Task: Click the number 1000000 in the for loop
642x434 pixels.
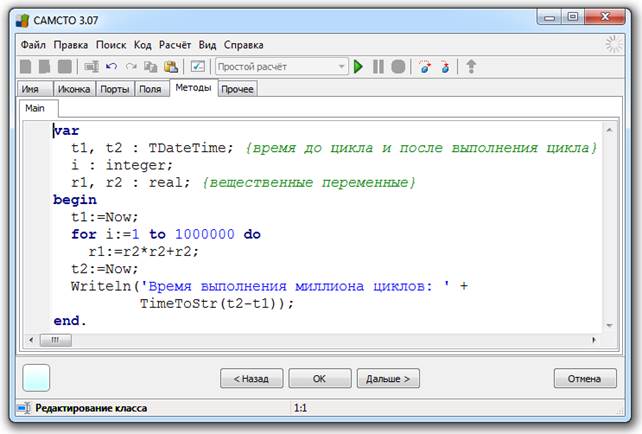Action: [x=205, y=234]
